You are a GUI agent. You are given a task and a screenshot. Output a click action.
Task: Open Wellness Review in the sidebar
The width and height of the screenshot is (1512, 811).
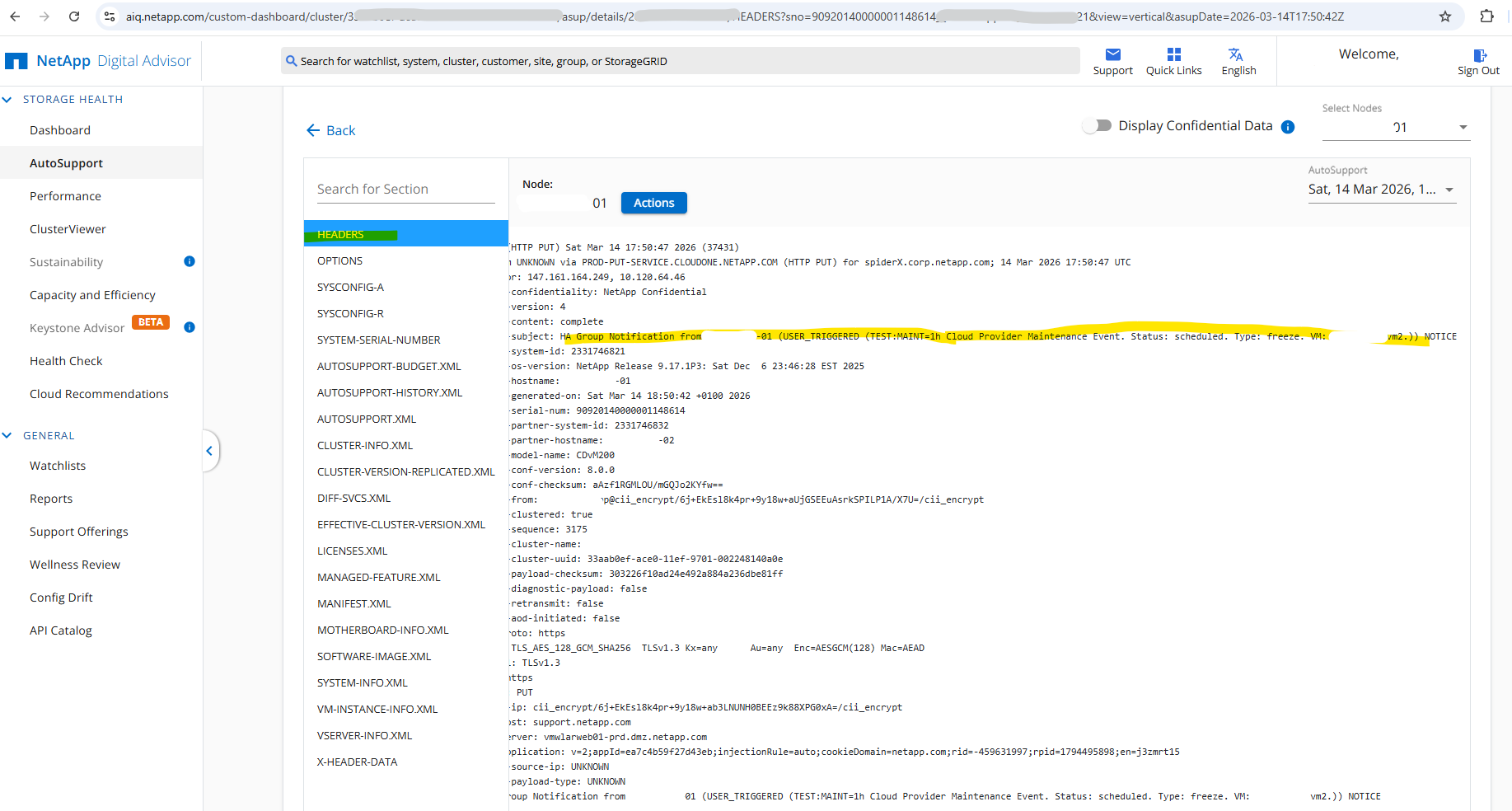pyautogui.click(x=75, y=565)
